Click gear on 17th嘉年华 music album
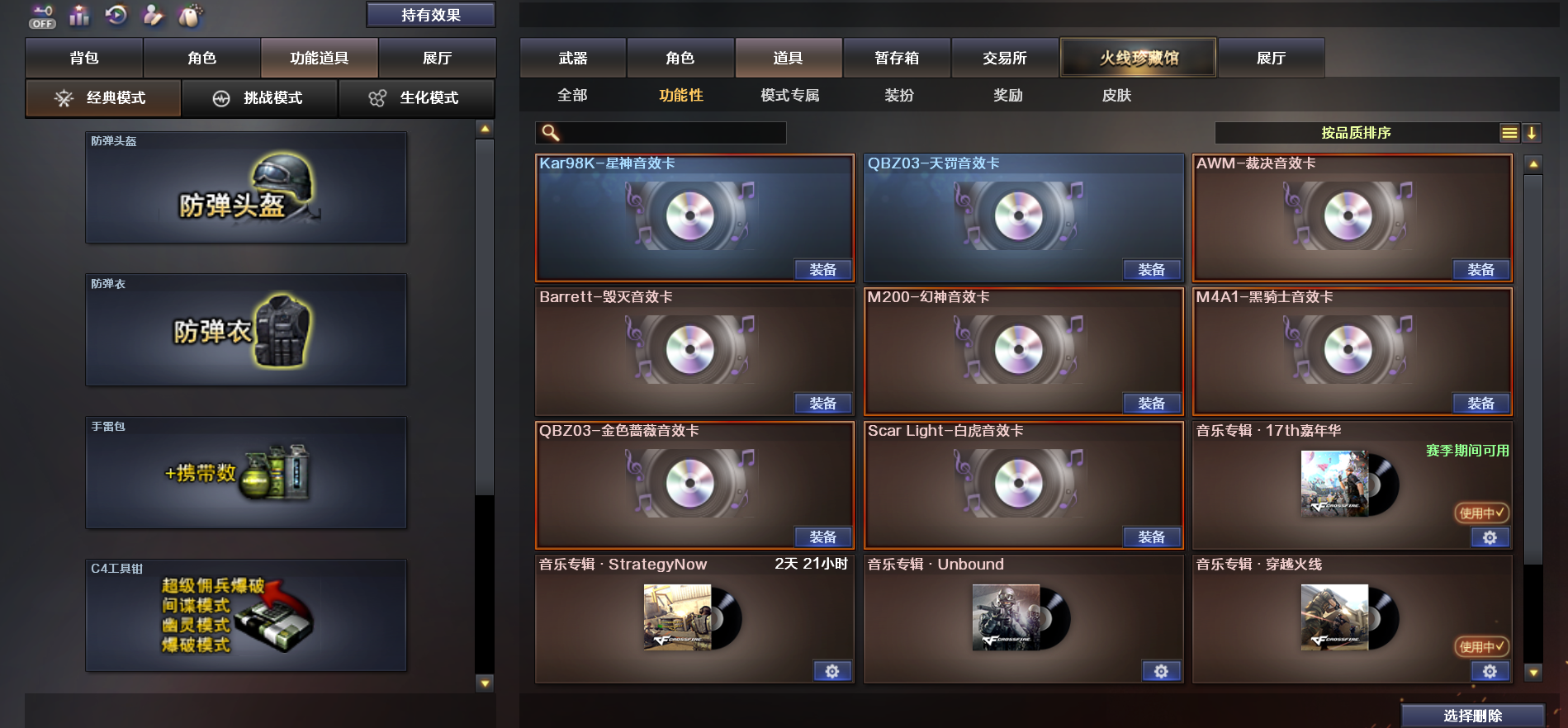Image resolution: width=1568 pixels, height=728 pixels. pyautogui.click(x=1490, y=537)
